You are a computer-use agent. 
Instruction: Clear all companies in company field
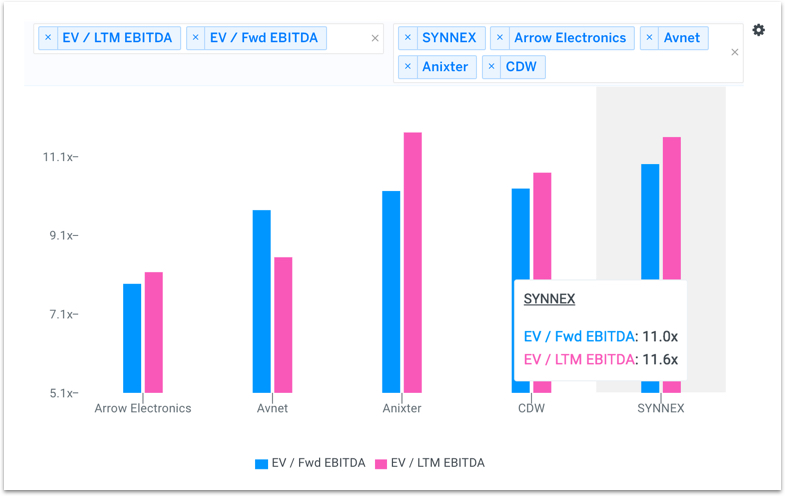[734, 52]
